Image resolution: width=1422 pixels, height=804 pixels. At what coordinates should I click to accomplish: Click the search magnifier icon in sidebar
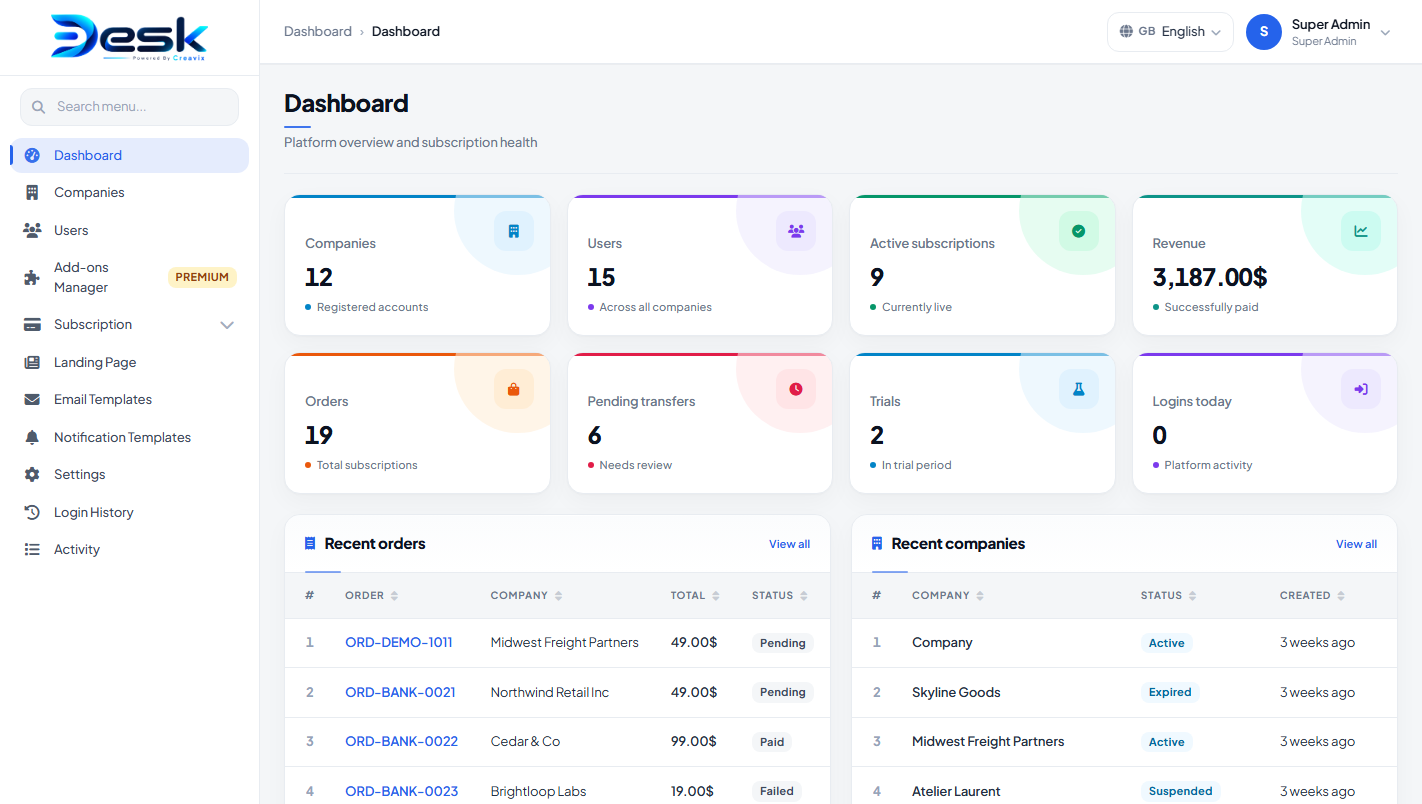click(38, 107)
